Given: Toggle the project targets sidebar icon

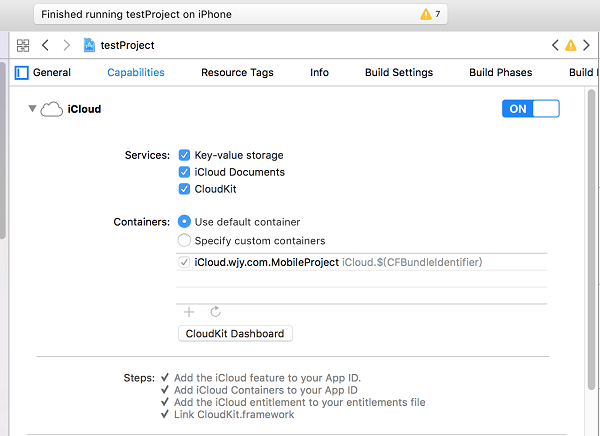Looking at the screenshot, I should pos(21,72).
